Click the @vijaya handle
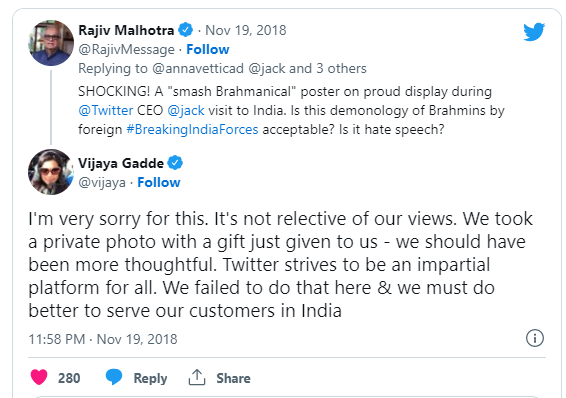 [102, 183]
